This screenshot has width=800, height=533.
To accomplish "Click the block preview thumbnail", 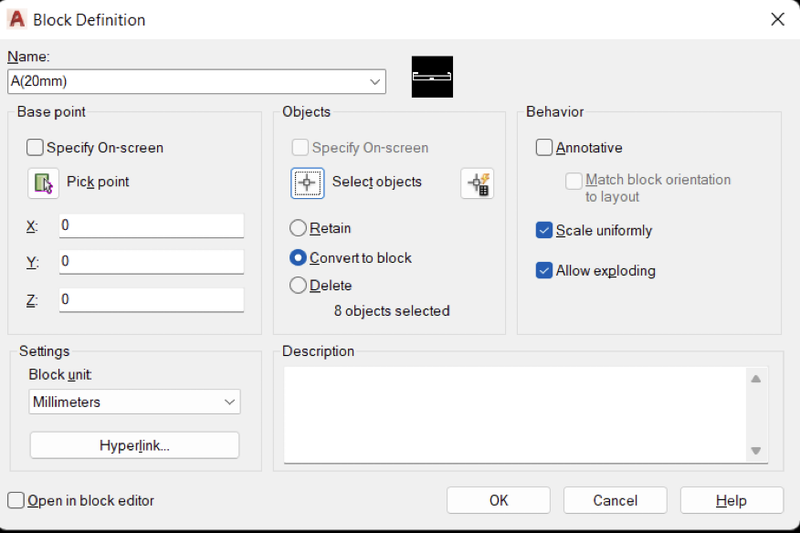I will coord(432,77).
